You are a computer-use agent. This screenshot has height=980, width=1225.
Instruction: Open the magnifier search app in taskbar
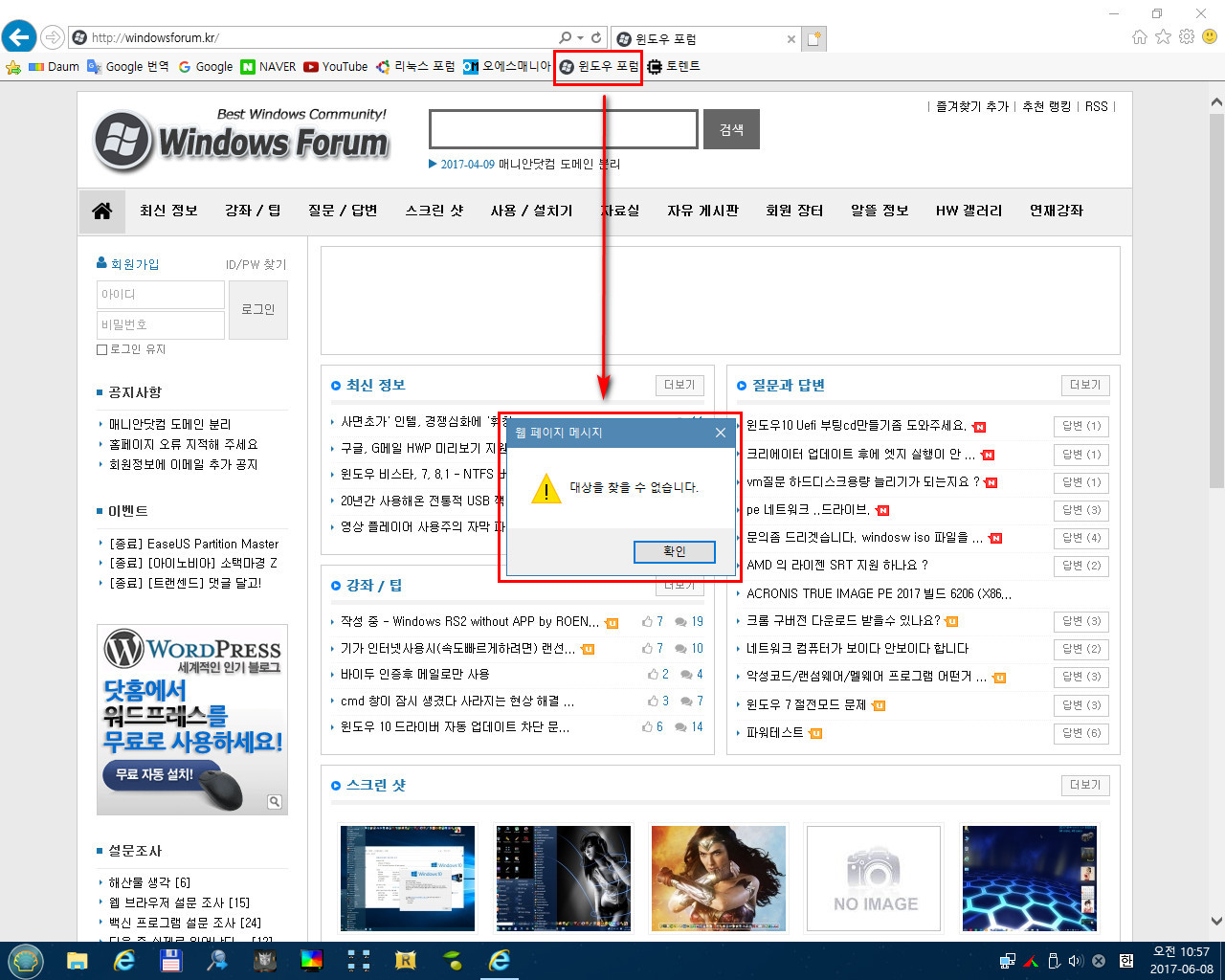pyautogui.click(x=217, y=961)
